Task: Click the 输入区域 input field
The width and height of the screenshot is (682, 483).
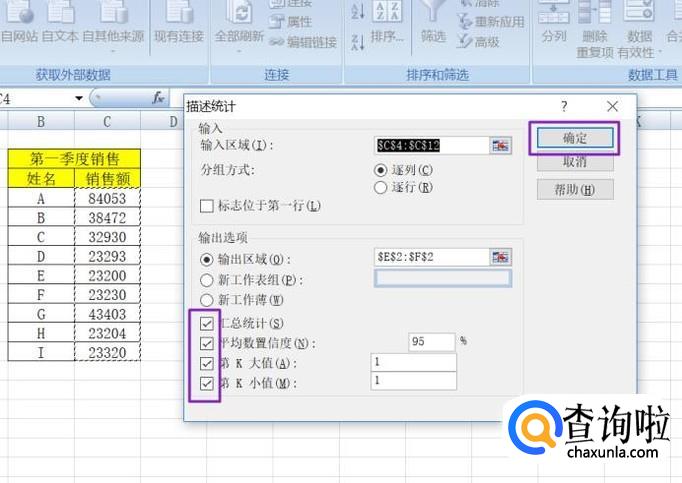Action: point(431,145)
